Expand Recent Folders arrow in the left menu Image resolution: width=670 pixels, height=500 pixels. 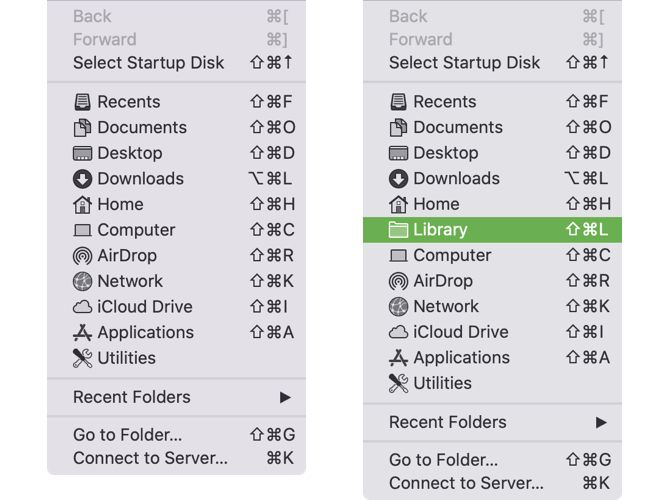coord(285,397)
